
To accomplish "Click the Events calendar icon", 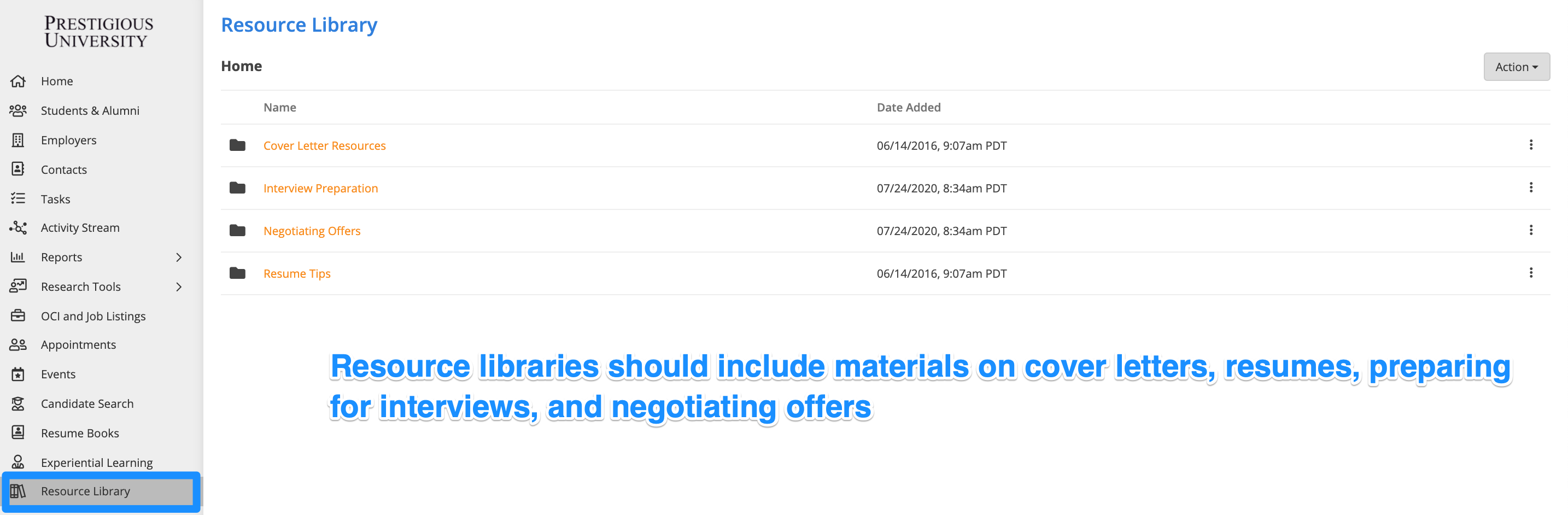I will (x=18, y=374).
